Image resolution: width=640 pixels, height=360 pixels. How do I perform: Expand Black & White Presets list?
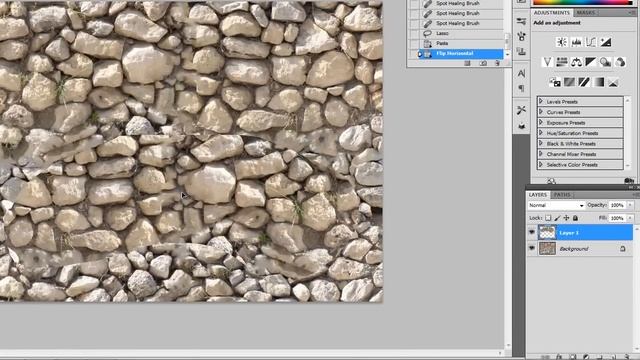(x=541, y=144)
